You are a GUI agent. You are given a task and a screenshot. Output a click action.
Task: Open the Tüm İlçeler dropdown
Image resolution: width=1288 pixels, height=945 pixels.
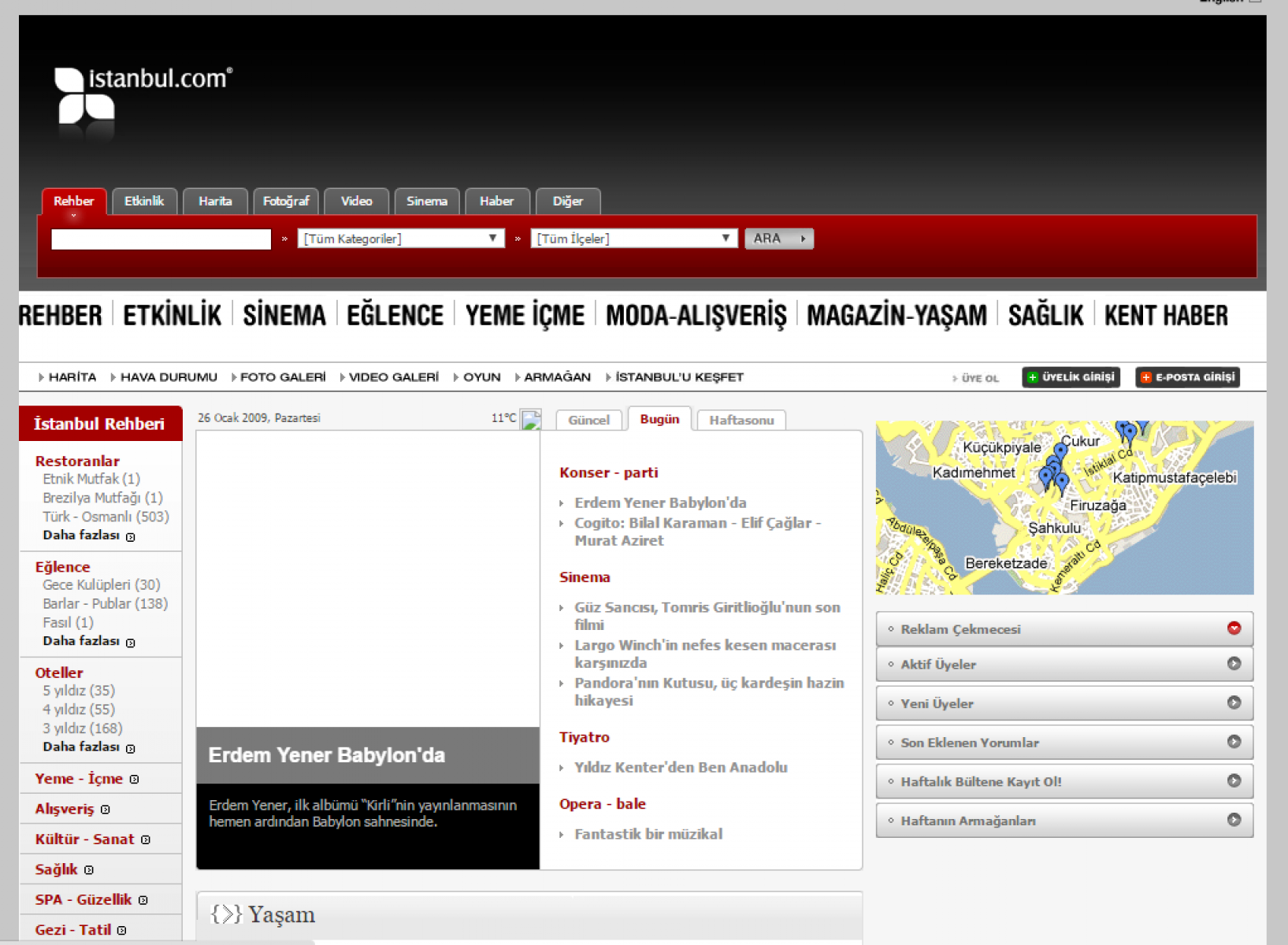click(x=633, y=239)
